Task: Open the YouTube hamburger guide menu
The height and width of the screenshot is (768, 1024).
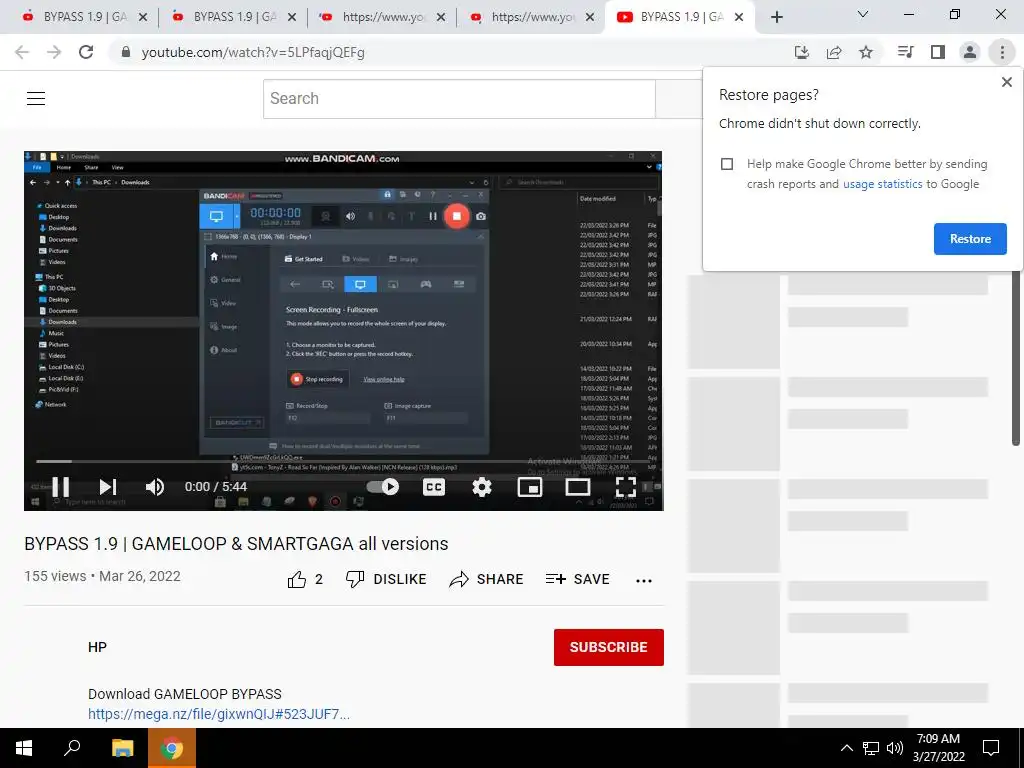Action: 36,99
